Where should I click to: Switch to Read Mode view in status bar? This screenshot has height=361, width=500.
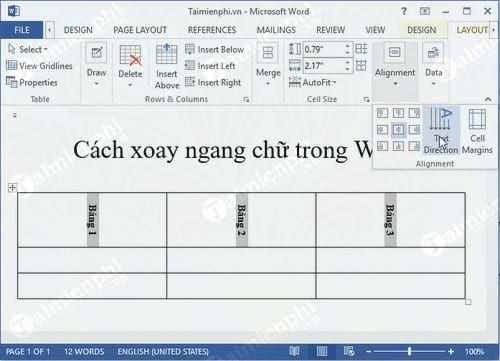tap(294, 351)
